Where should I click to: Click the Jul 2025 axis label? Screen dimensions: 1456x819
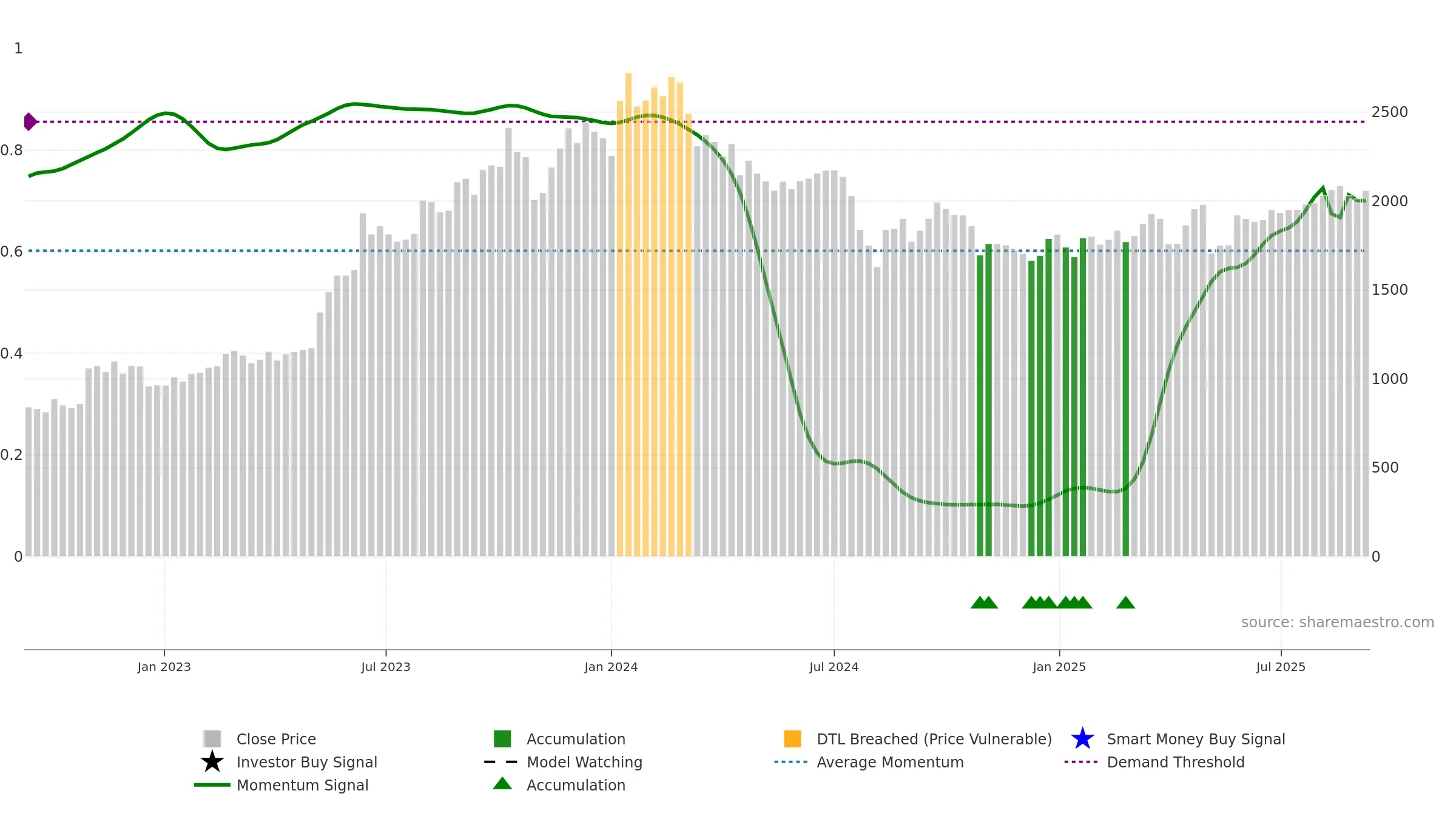click(1281, 667)
